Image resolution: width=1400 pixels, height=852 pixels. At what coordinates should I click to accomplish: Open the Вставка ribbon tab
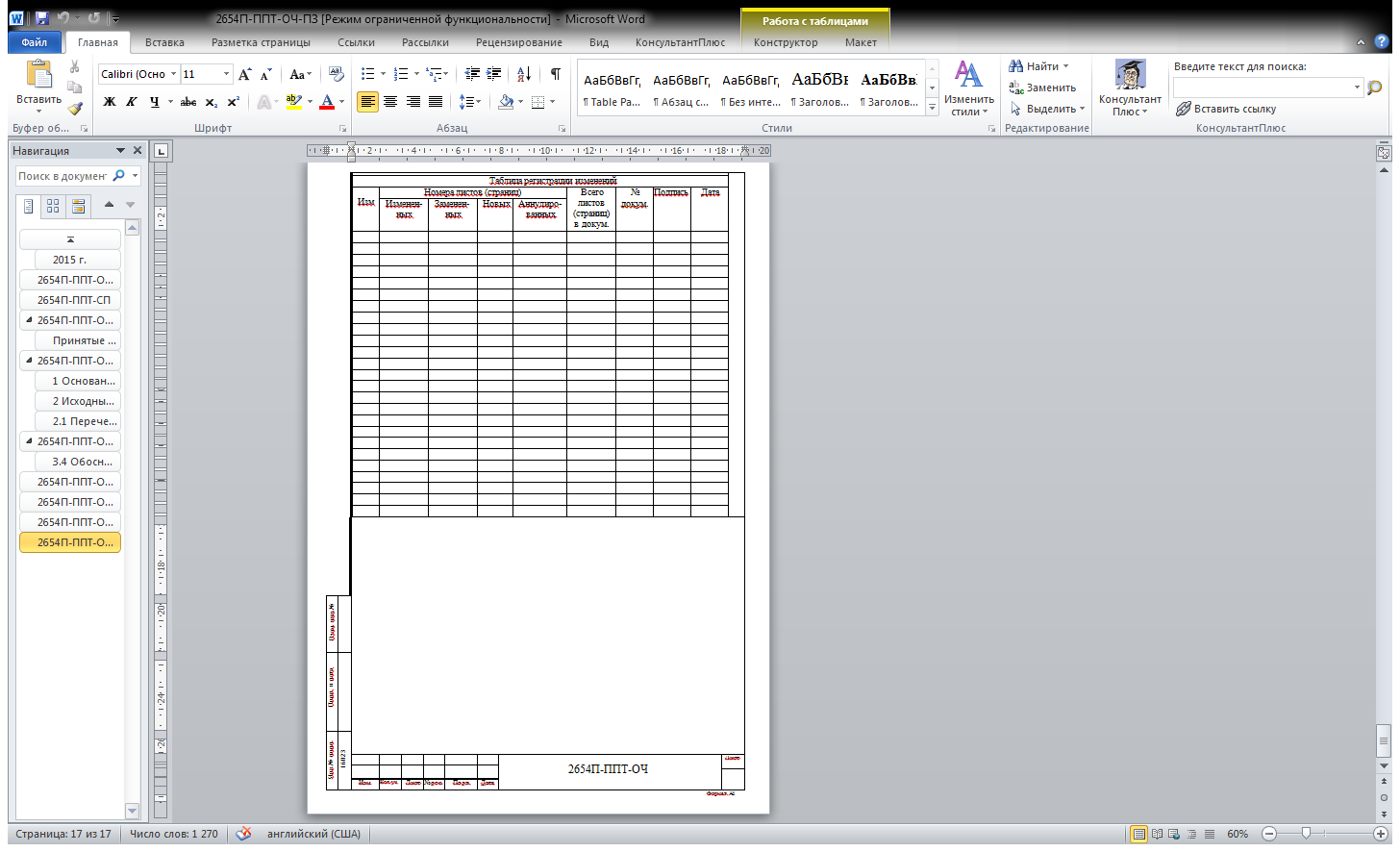click(164, 42)
